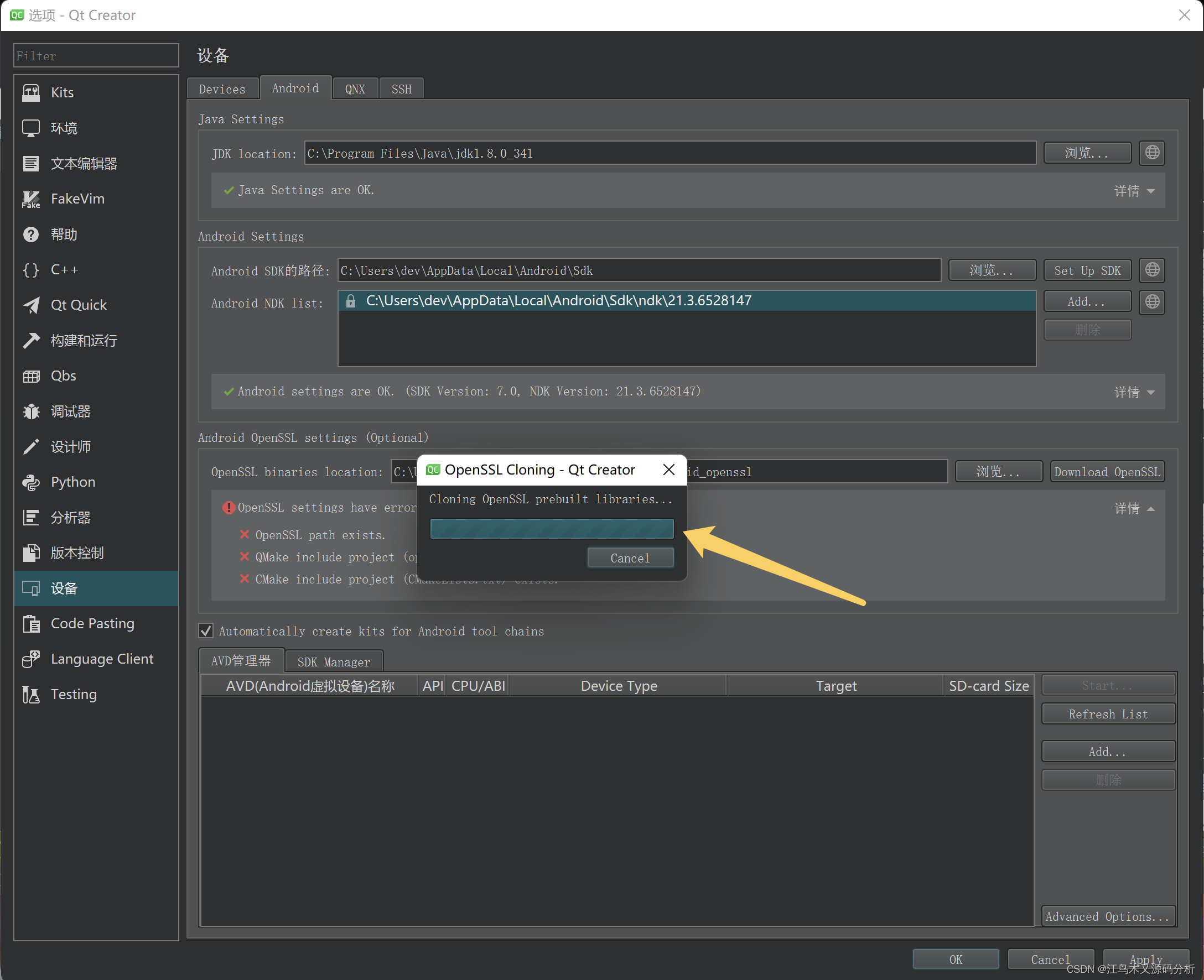Open the Kits settings category icon
This screenshot has width=1204, height=980.
coord(31,92)
